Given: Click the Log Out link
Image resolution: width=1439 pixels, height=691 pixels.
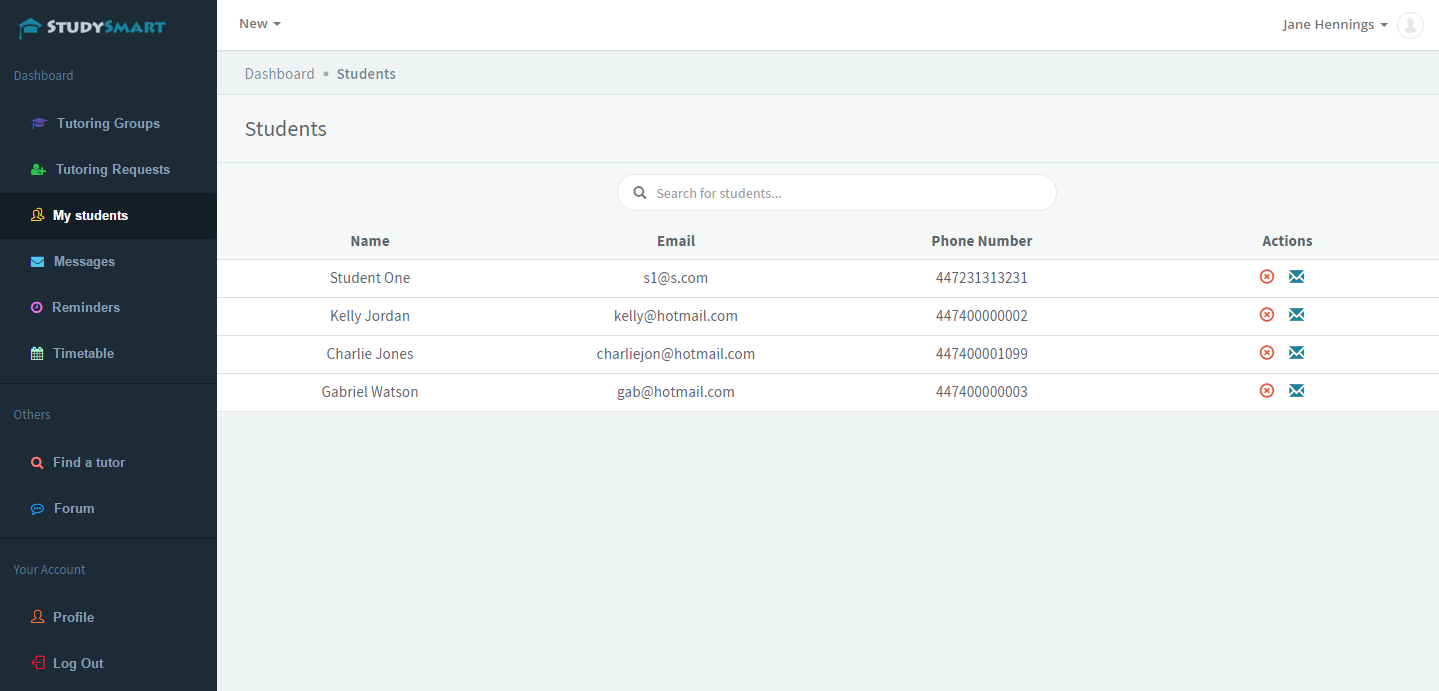Looking at the screenshot, I should click(78, 664).
